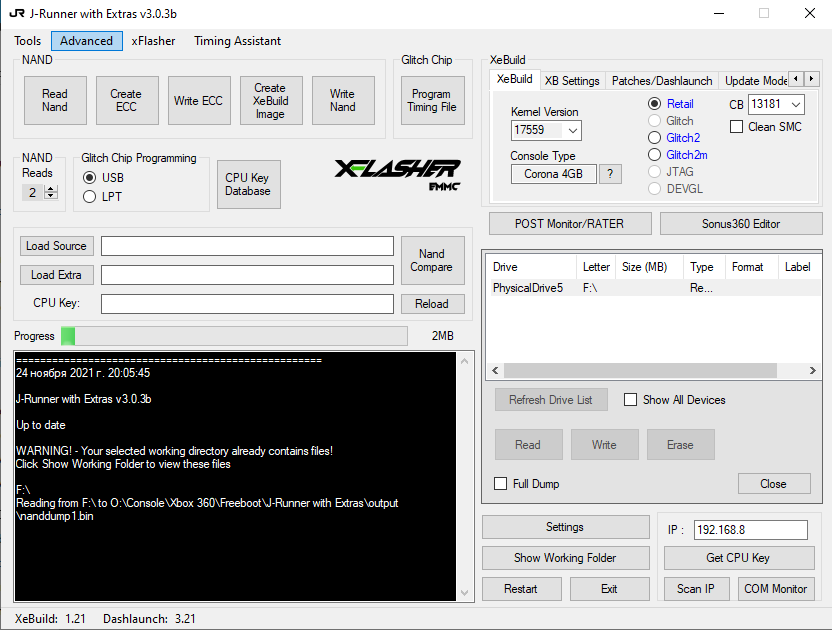Click the CPU Key input field
Screen dimensions: 832x630
(x=247, y=304)
